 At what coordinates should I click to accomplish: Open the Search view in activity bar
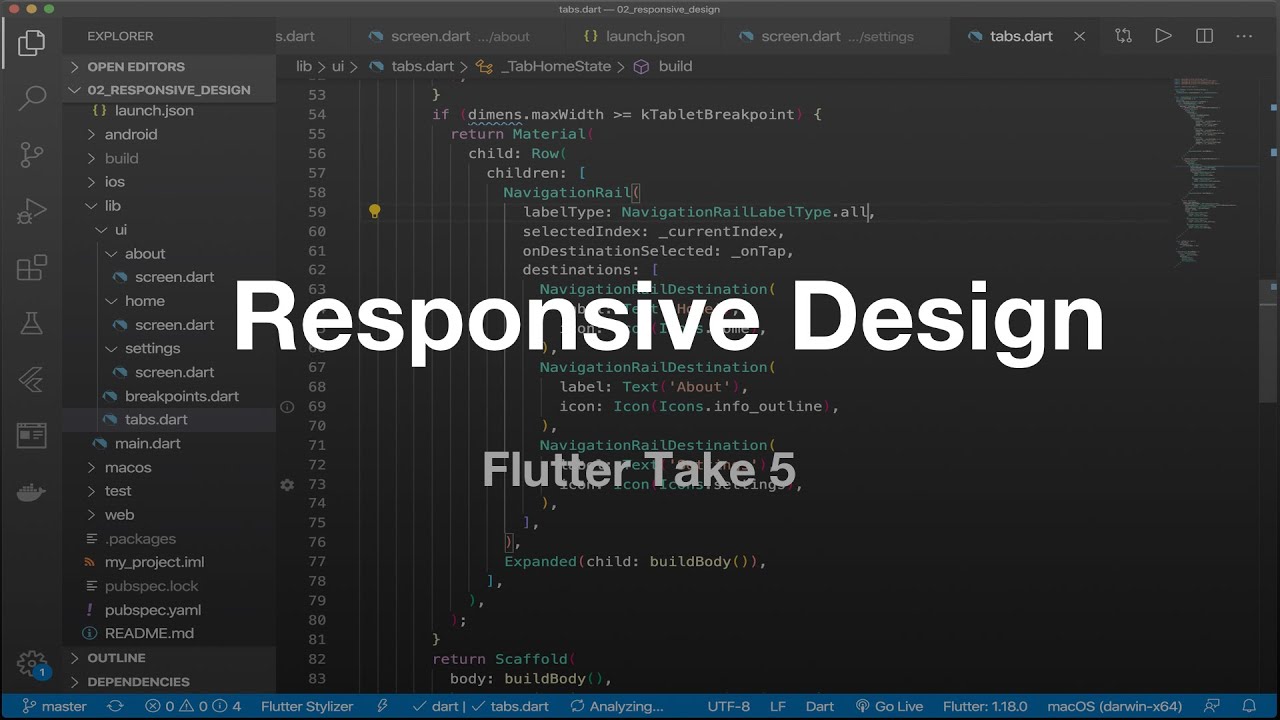click(x=32, y=98)
